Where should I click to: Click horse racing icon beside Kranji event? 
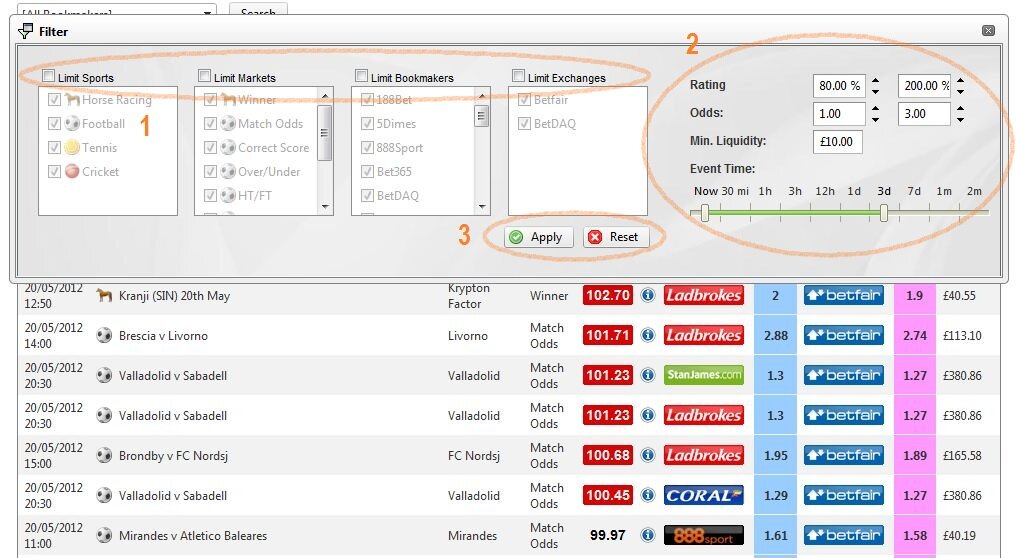pyautogui.click(x=104, y=295)
